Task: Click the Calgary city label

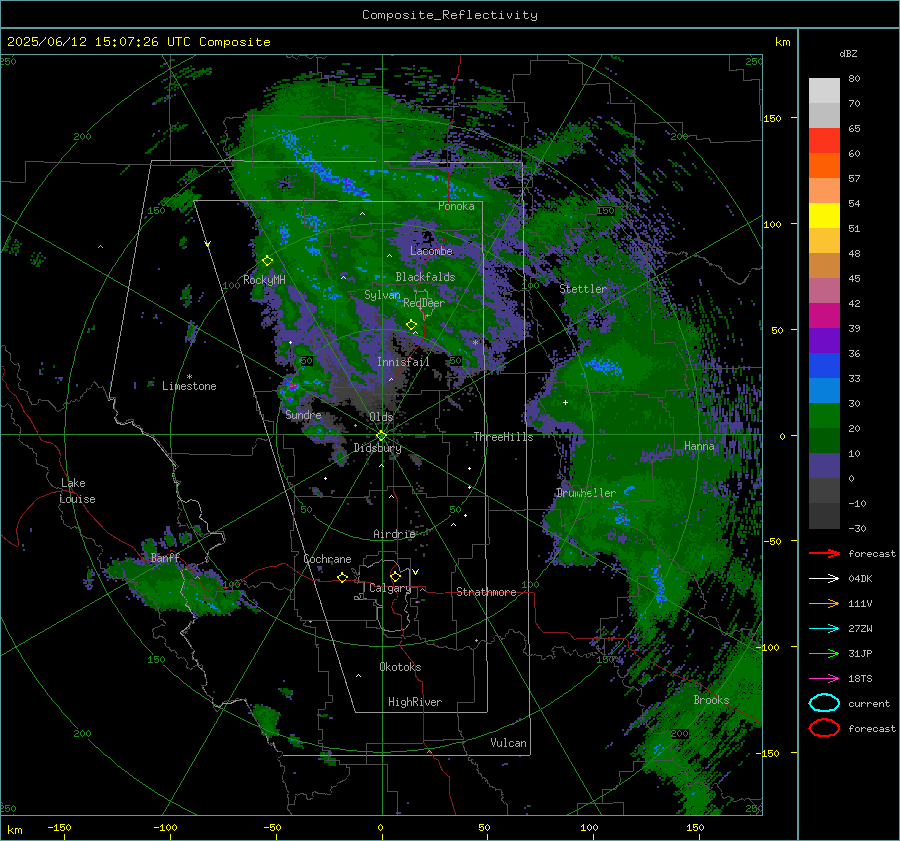Action: 390,588
